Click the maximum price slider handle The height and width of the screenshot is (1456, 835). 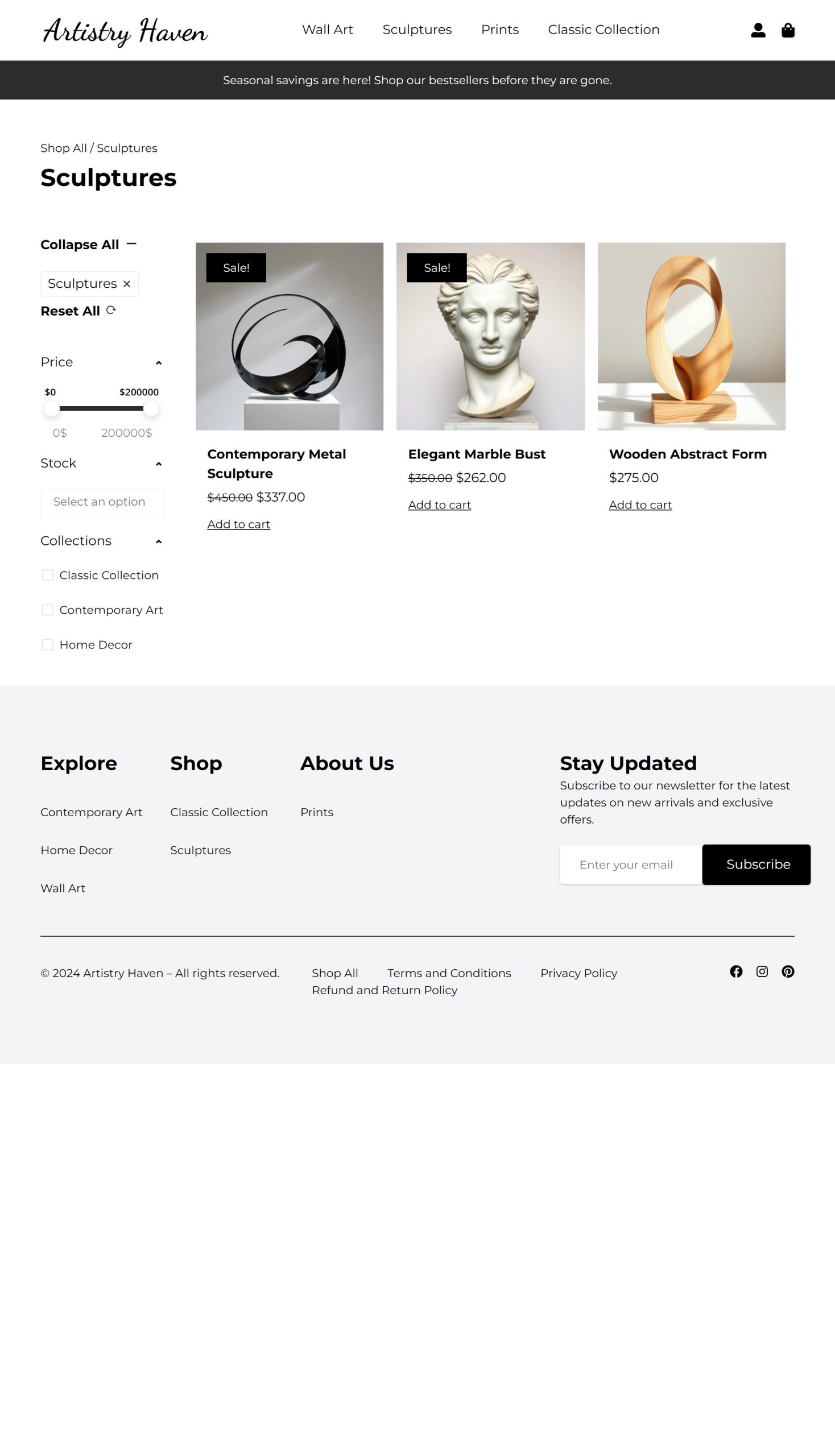tap(151, 409)
